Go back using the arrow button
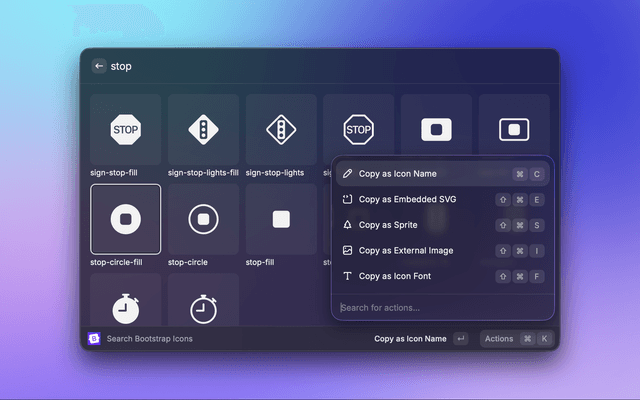Image resolution: width=640 pixels, height=400 pixels. click(99, 66)
